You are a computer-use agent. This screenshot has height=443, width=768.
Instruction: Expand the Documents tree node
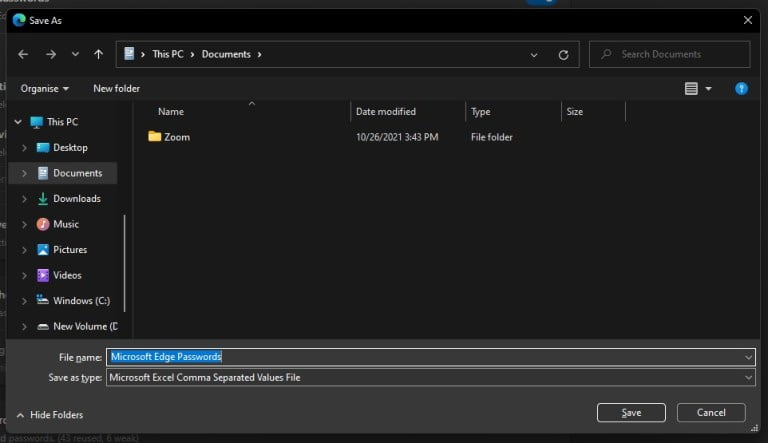[x=24, y=173]
